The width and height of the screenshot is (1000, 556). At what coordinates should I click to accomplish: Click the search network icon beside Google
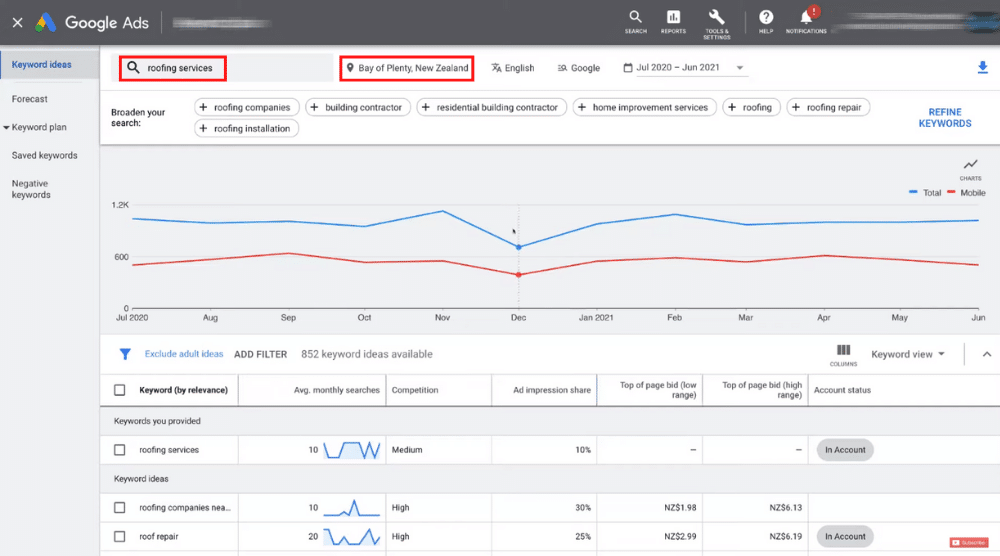pyautogui.click(x=562, y=68)
